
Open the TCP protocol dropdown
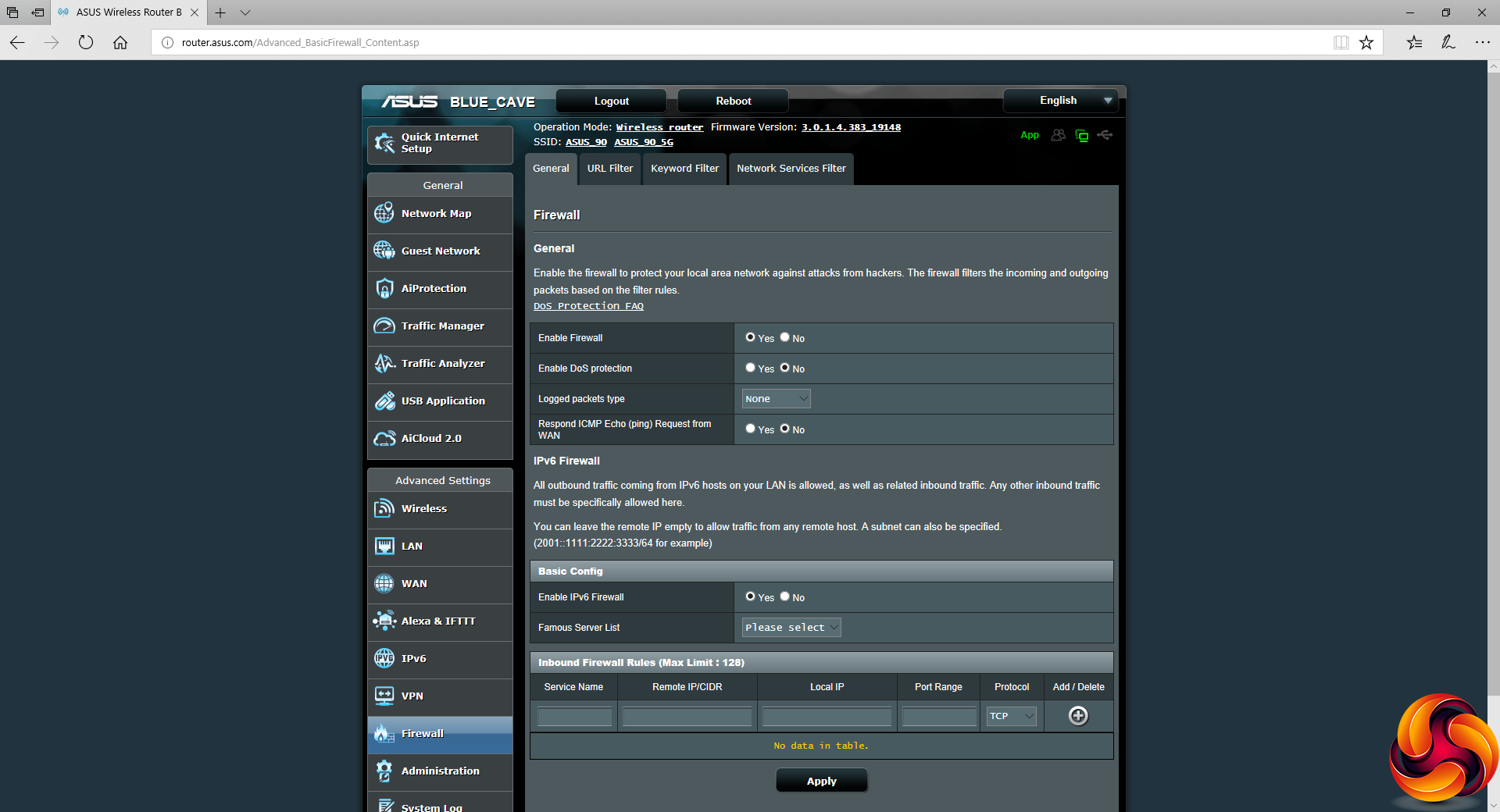coord(1011,716)
